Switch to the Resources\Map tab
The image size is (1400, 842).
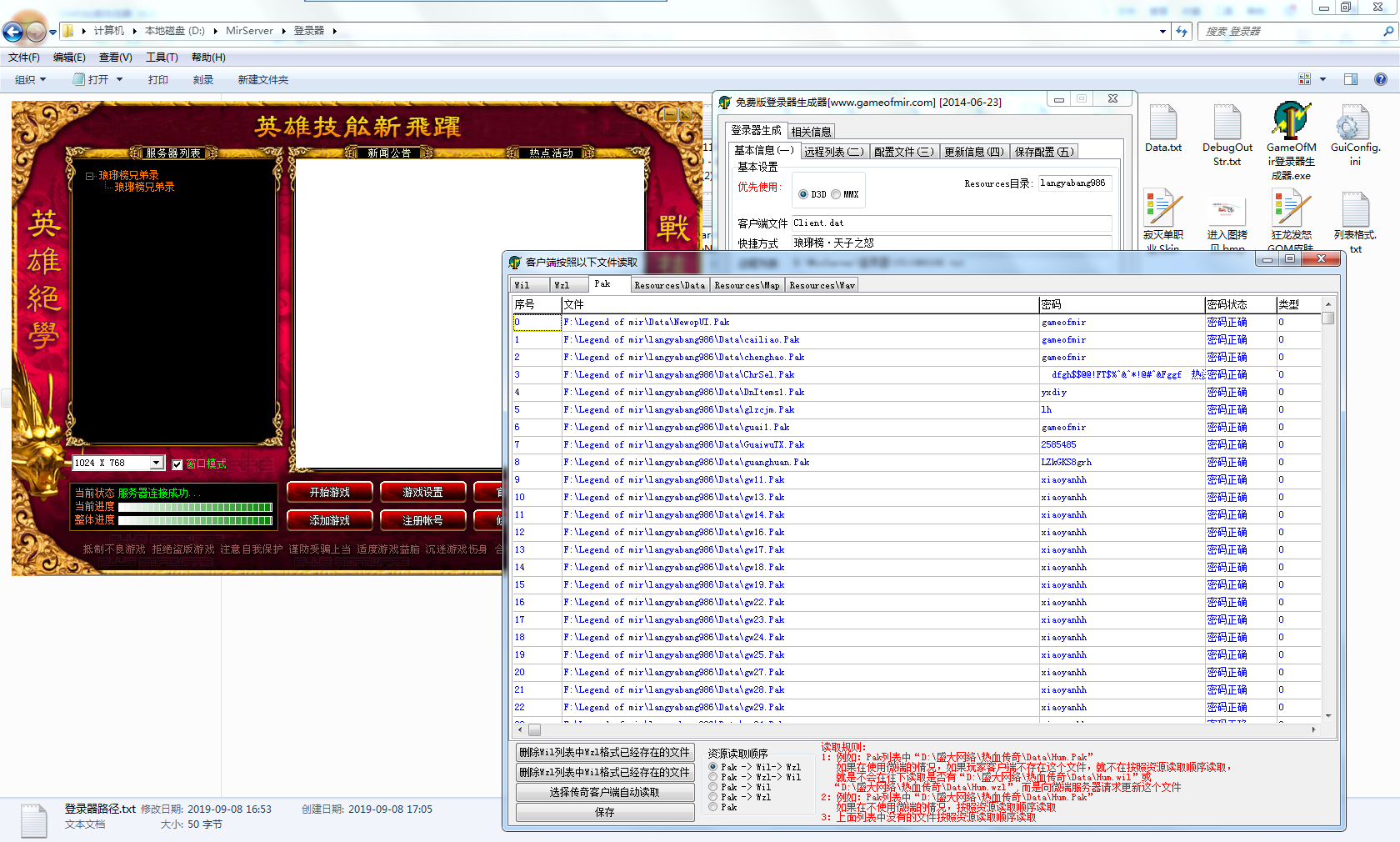(747, 285)
